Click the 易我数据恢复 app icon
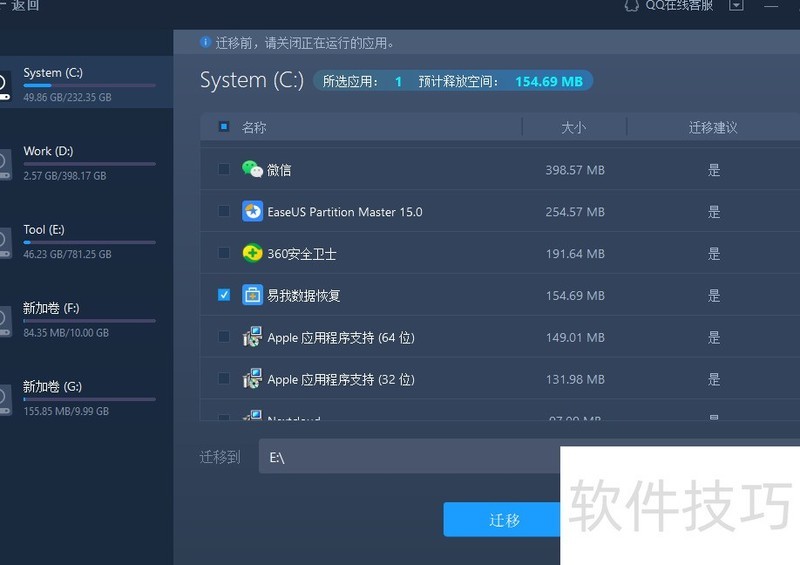Screen dimensions: 800x565 [252, 296]
